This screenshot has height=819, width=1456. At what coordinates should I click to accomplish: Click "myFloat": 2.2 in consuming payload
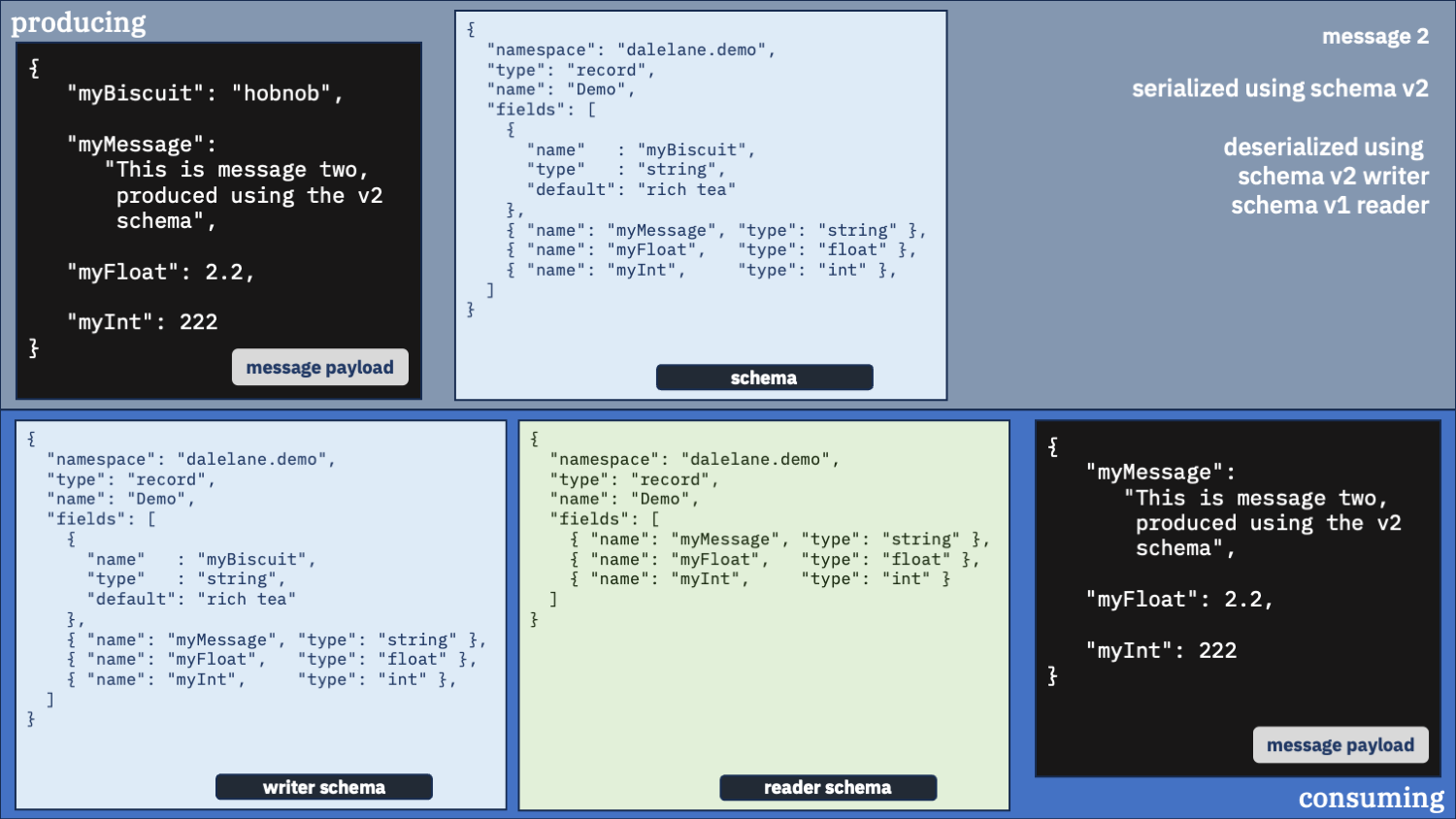(x=1178, y=600)
